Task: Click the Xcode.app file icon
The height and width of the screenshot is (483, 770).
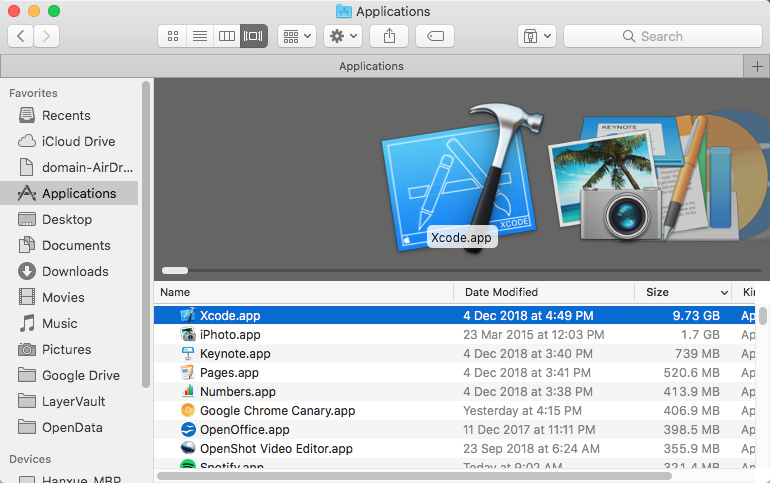Action: [x=188, y=315]
